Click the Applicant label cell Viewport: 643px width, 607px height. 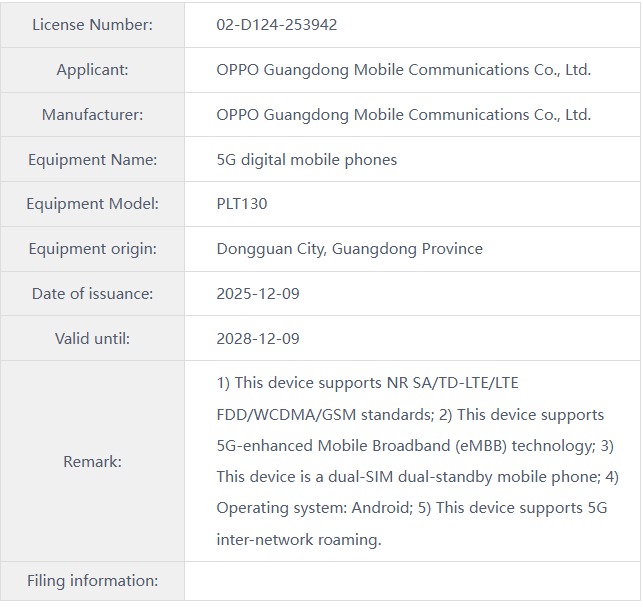[x=92, y=70]
